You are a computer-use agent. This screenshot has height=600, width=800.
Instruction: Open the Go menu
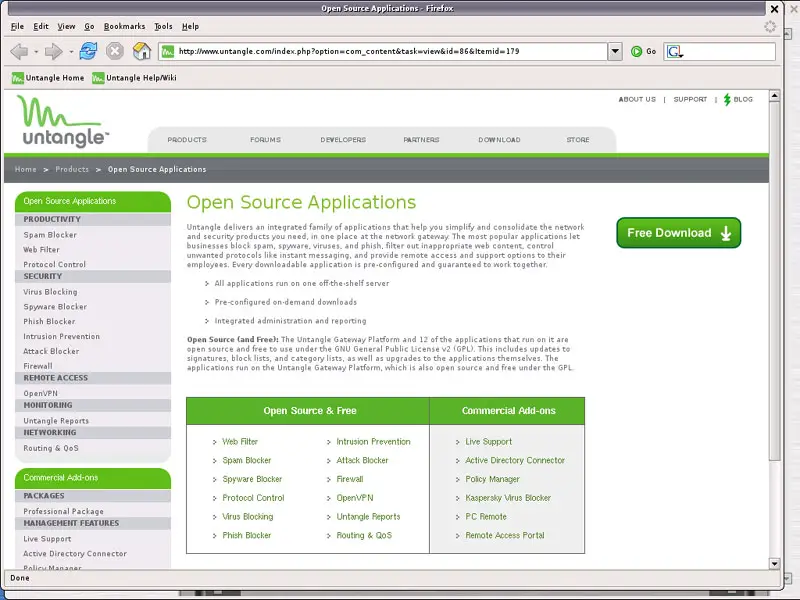click(x=89, y=27)
